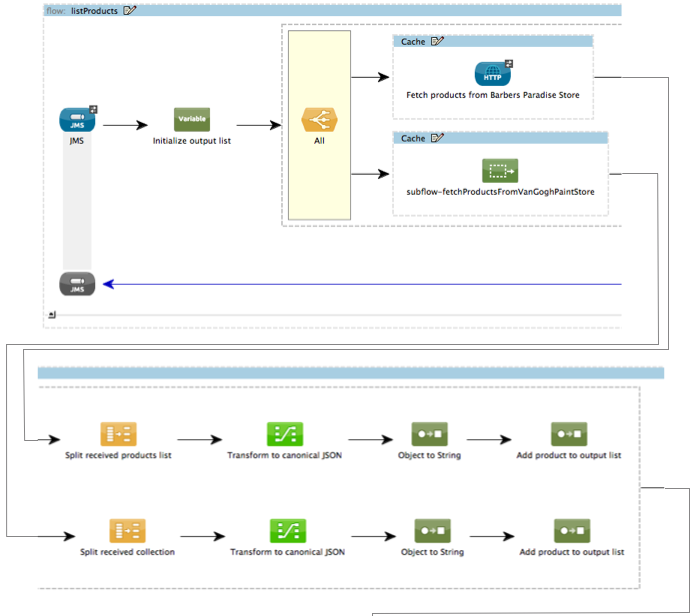Screen dimensions: 694x616
Task: Click the edit icon on the upper Cache scope
Action: (x=437, y=42)
